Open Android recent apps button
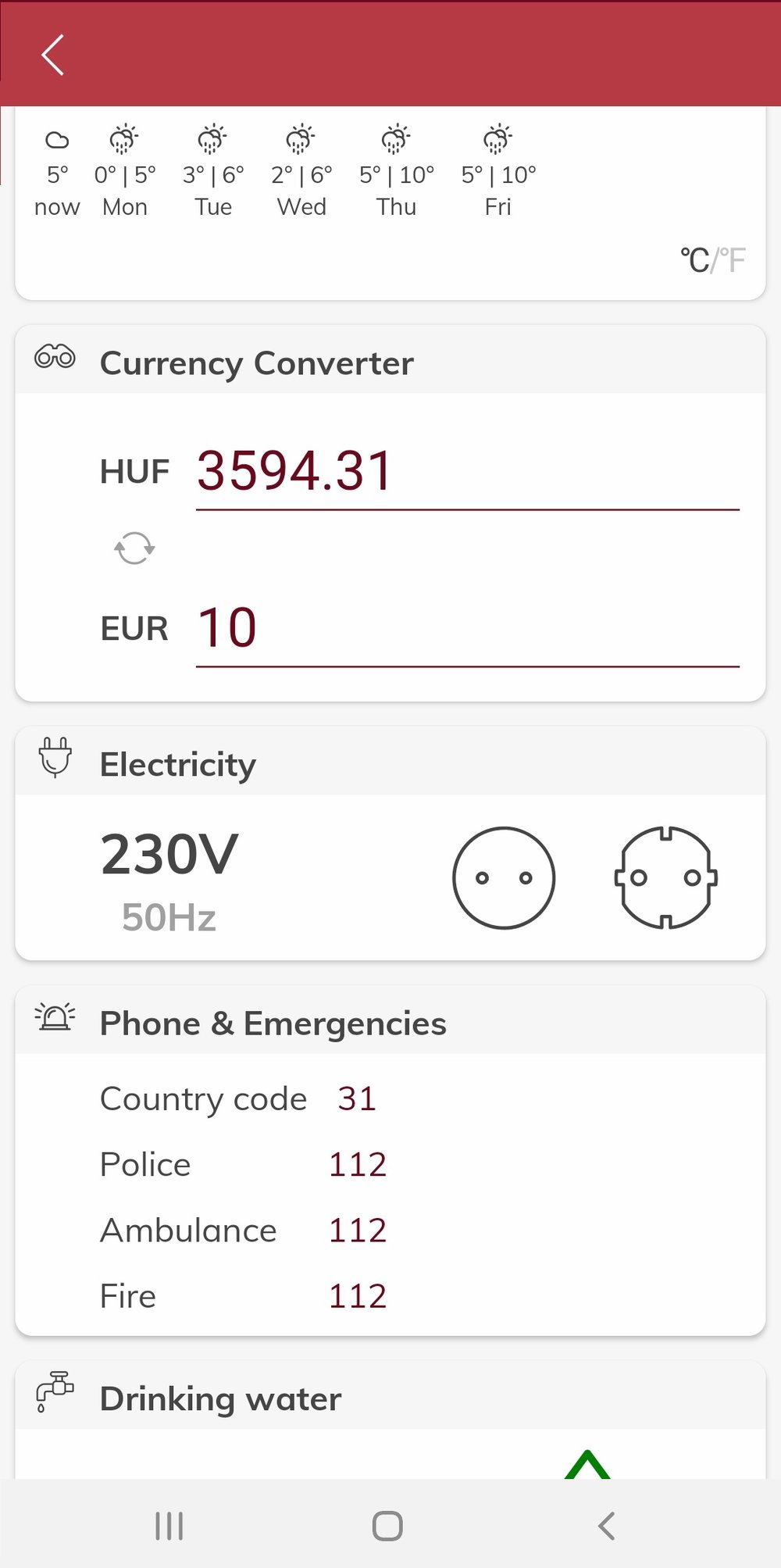Viewport: 781px width, 1568px height. coord(169,1526)
